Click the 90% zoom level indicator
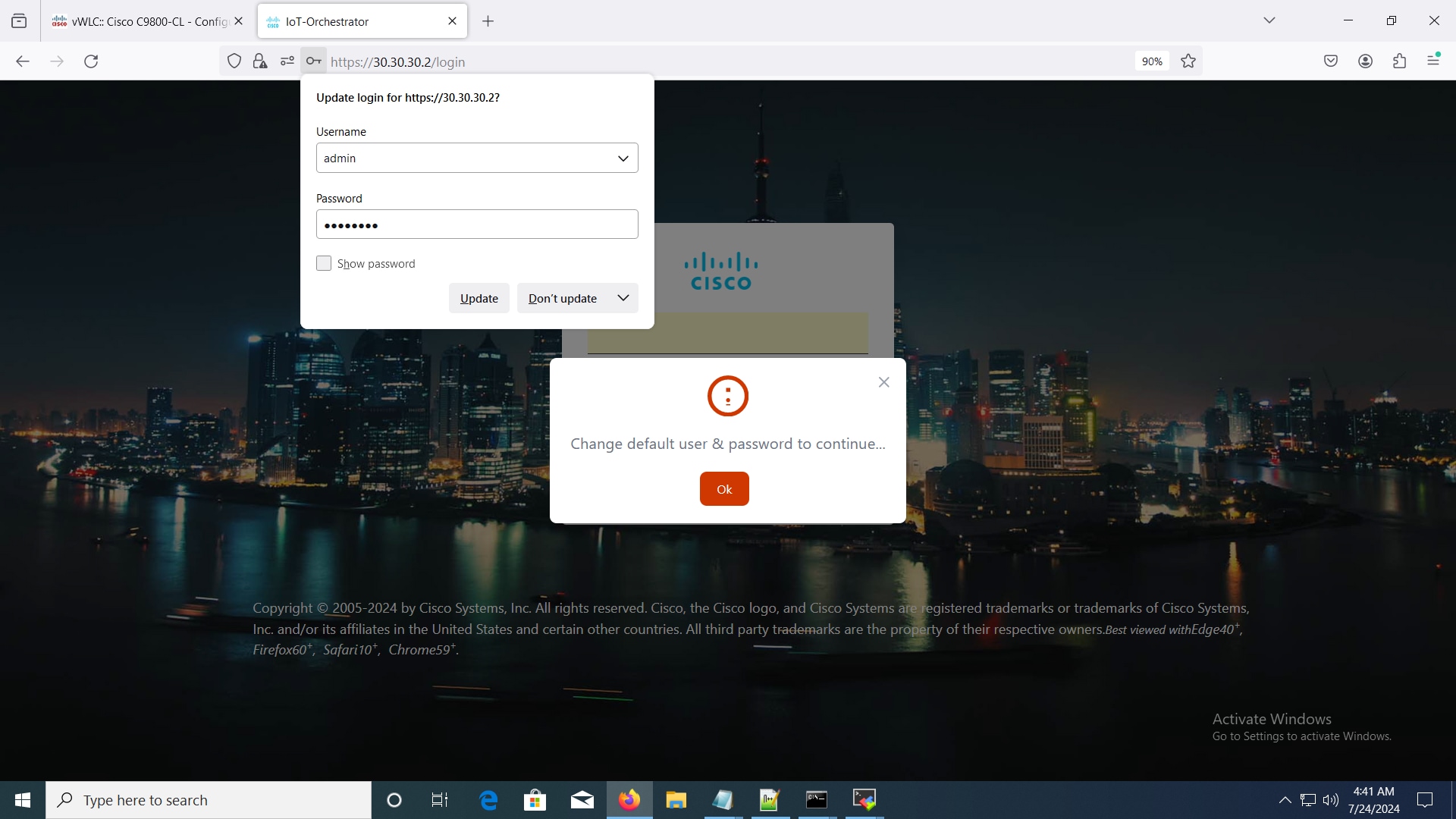1456x819 pixels. (1151, 61)
